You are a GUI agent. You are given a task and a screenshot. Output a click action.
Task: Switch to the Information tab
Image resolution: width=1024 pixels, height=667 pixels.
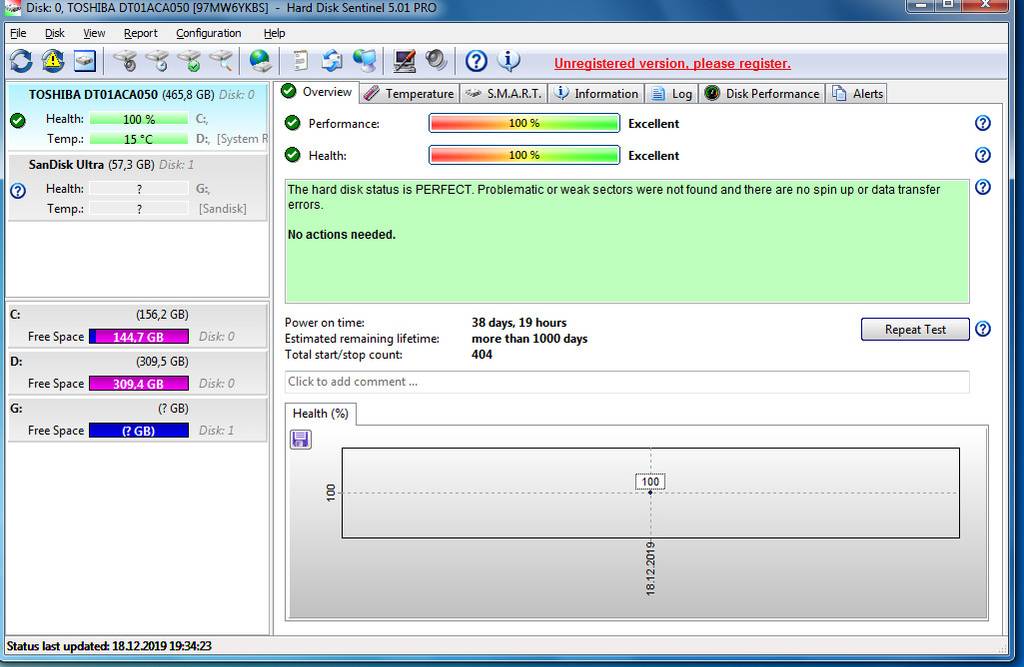click(x=596, y=93)
